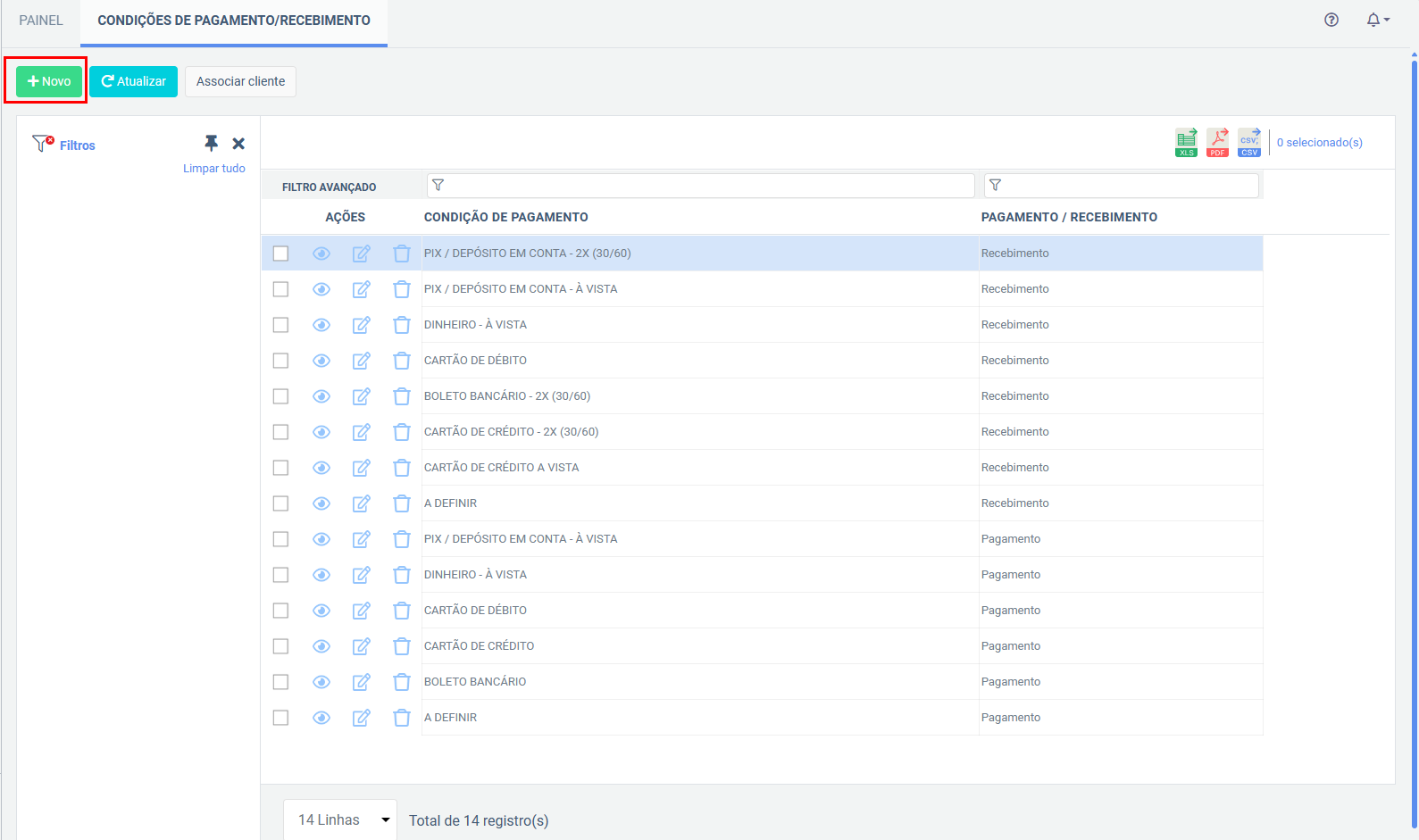Open the 14 Linhas rows-per-page dropdown
This screenshot has width=1419, height=840.
tap(340, 819)
